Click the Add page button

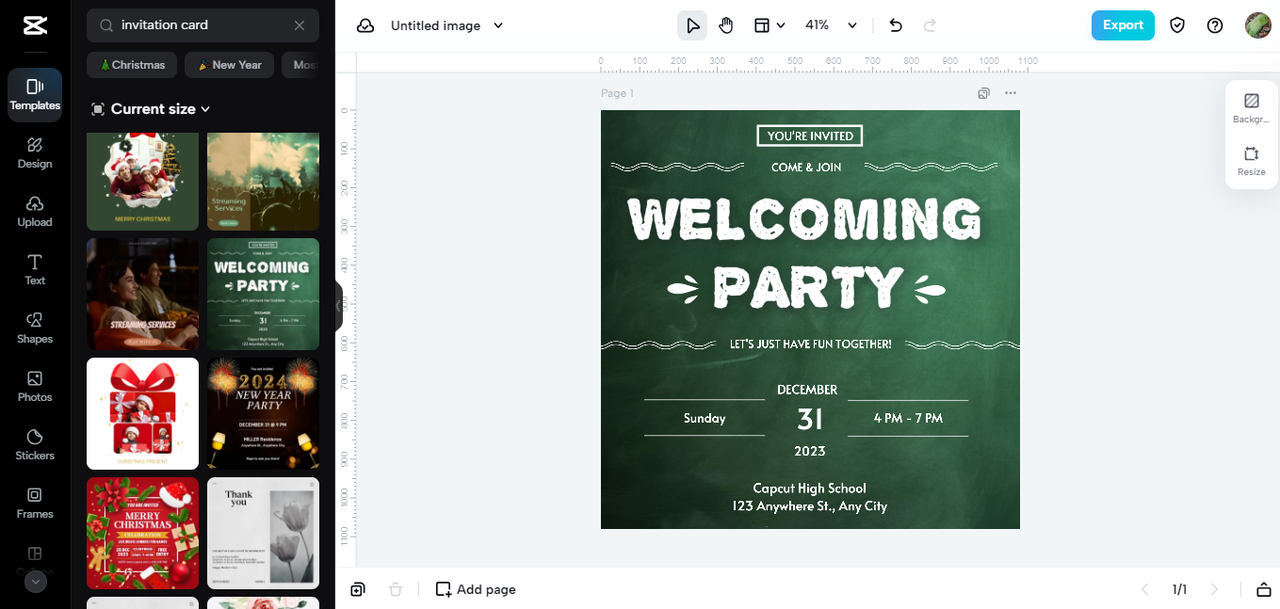pos(476,589)
